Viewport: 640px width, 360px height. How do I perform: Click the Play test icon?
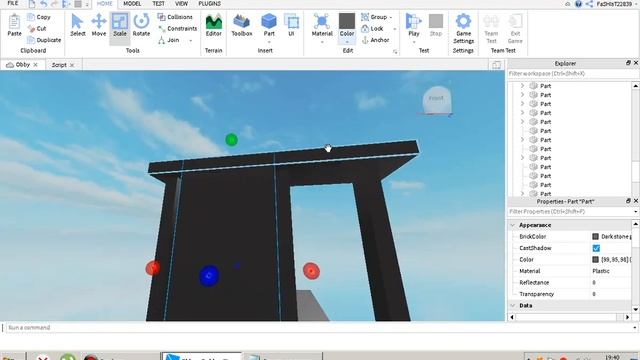tap(413, 22)
